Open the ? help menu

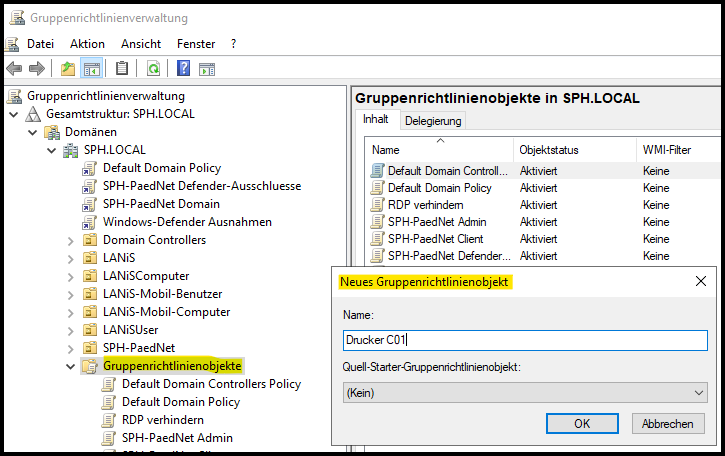(x=233, y=44)
